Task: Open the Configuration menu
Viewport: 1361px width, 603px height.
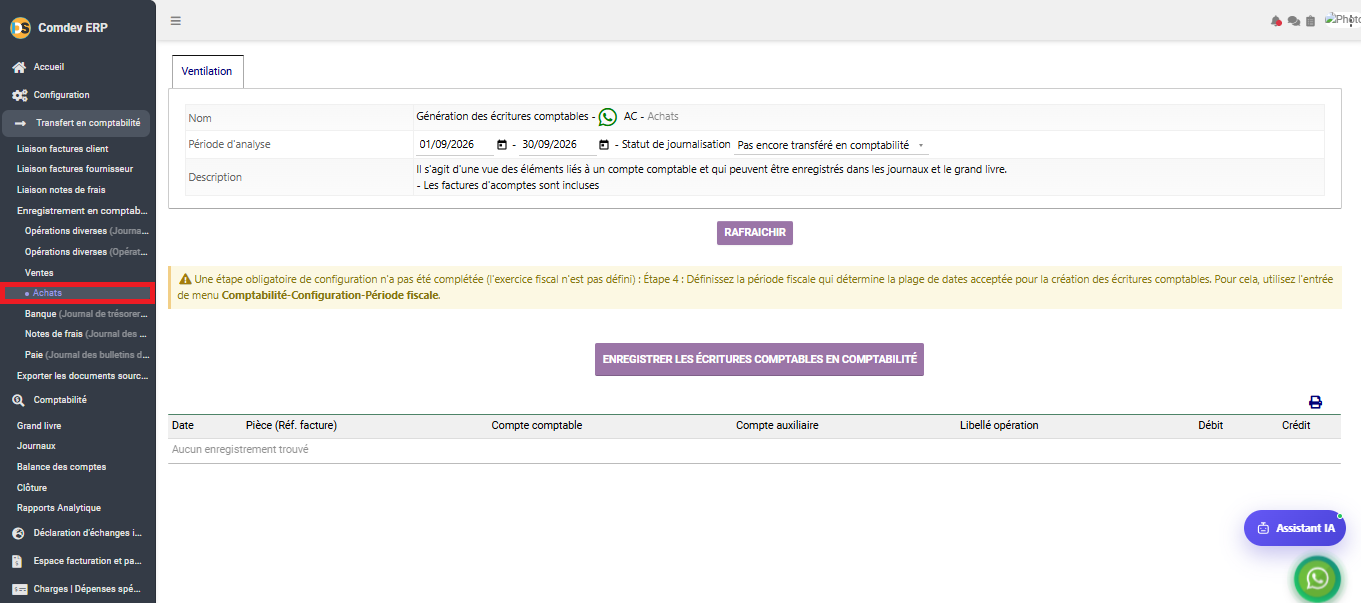Action: 61,95
